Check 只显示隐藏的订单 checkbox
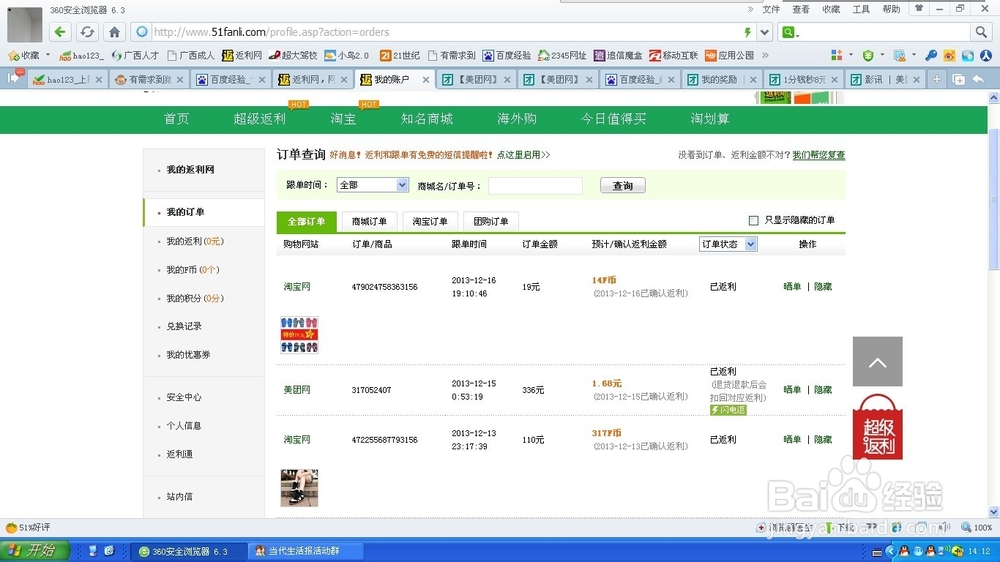 (x=753, y=220)
